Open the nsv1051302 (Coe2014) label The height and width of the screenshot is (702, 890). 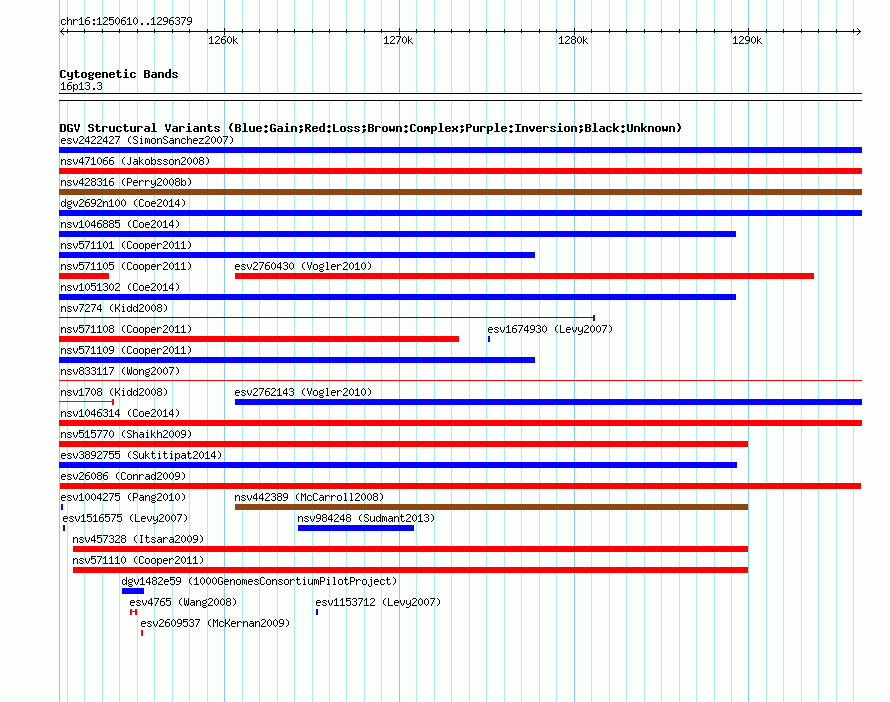pyautogui.click(x=120, y=287)
